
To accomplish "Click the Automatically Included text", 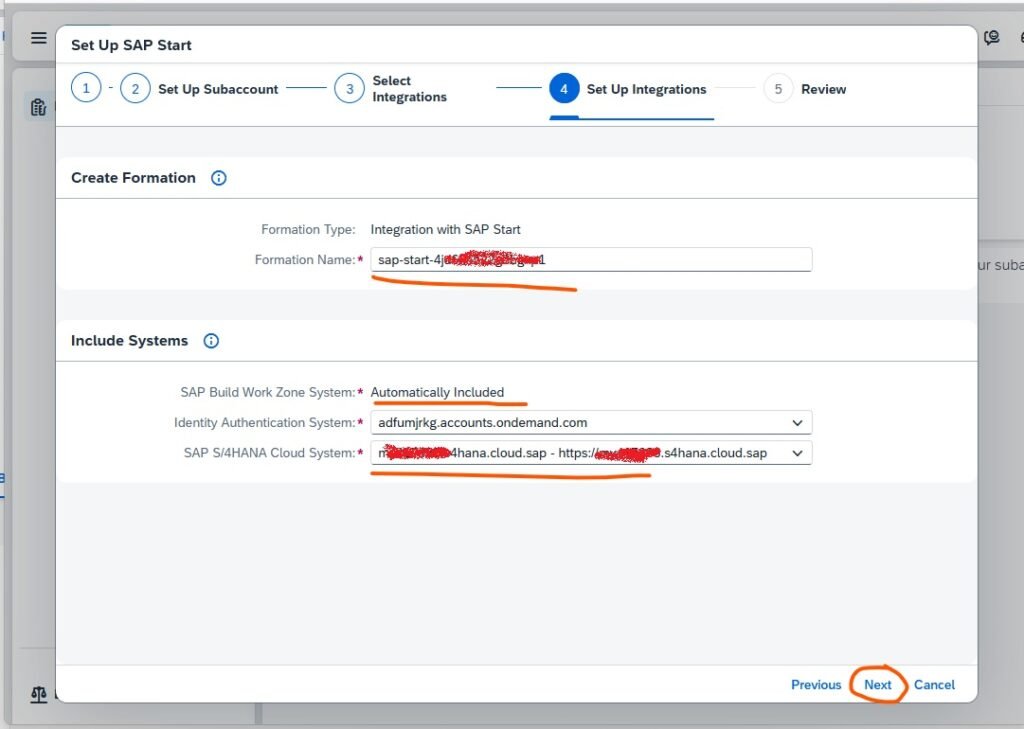I will click(437, 392).
